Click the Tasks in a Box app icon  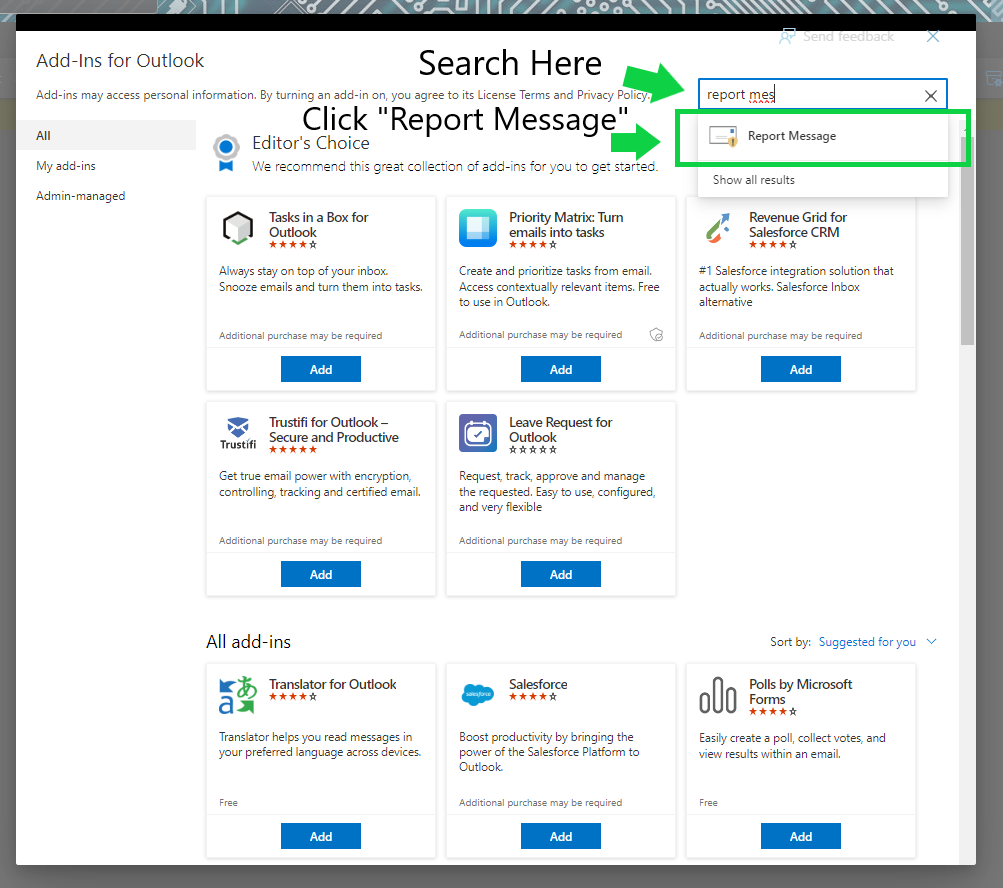pos(237,228)
